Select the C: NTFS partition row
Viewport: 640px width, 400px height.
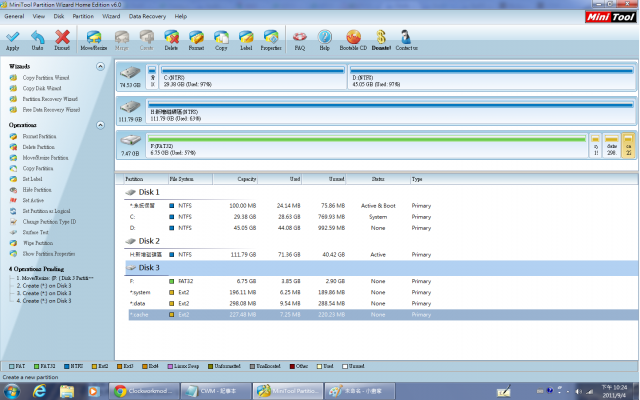click(383, 217)
